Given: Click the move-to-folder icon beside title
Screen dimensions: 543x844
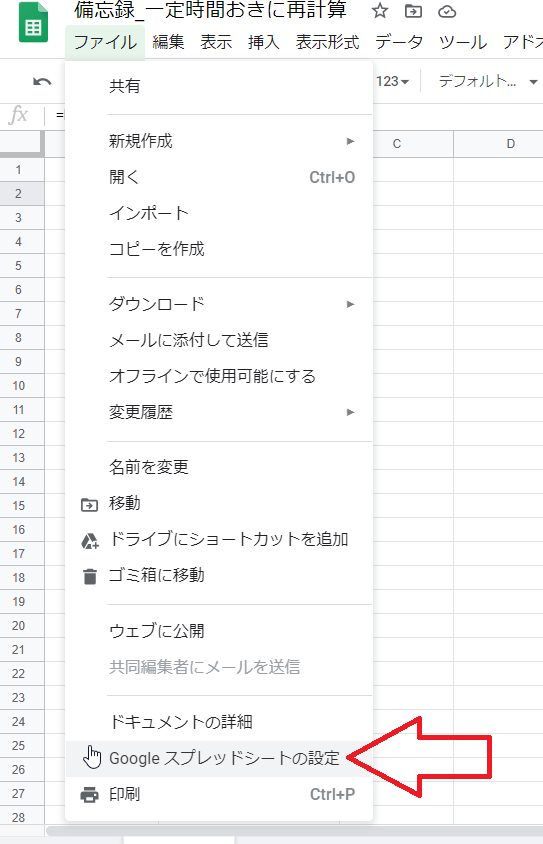Looking at the screenshot, I should (413, 10).
